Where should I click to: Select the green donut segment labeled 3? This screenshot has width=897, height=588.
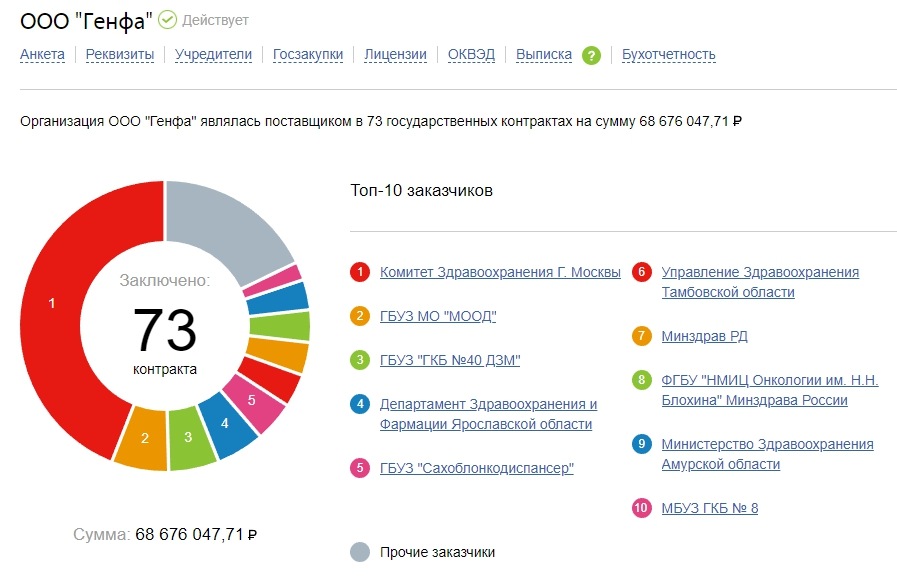(x=189, y=437)
